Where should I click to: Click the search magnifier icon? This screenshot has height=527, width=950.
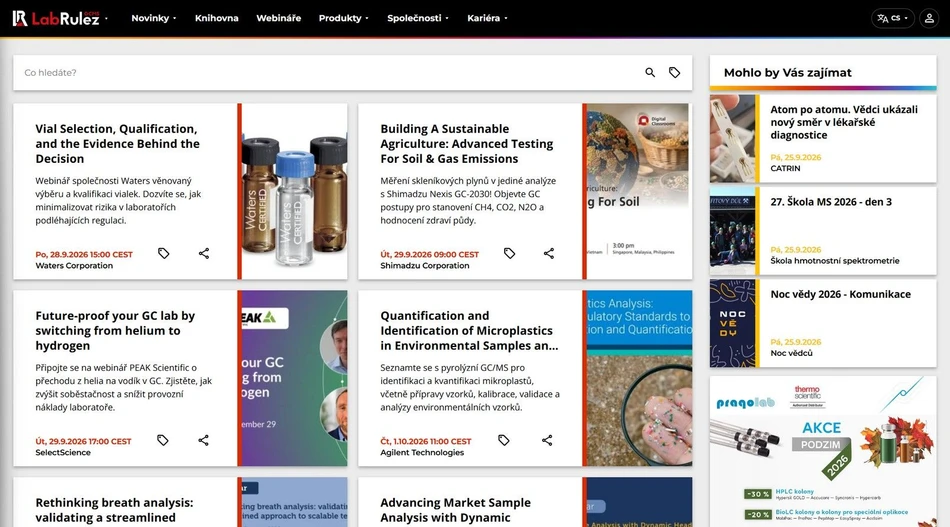point(650,73)
